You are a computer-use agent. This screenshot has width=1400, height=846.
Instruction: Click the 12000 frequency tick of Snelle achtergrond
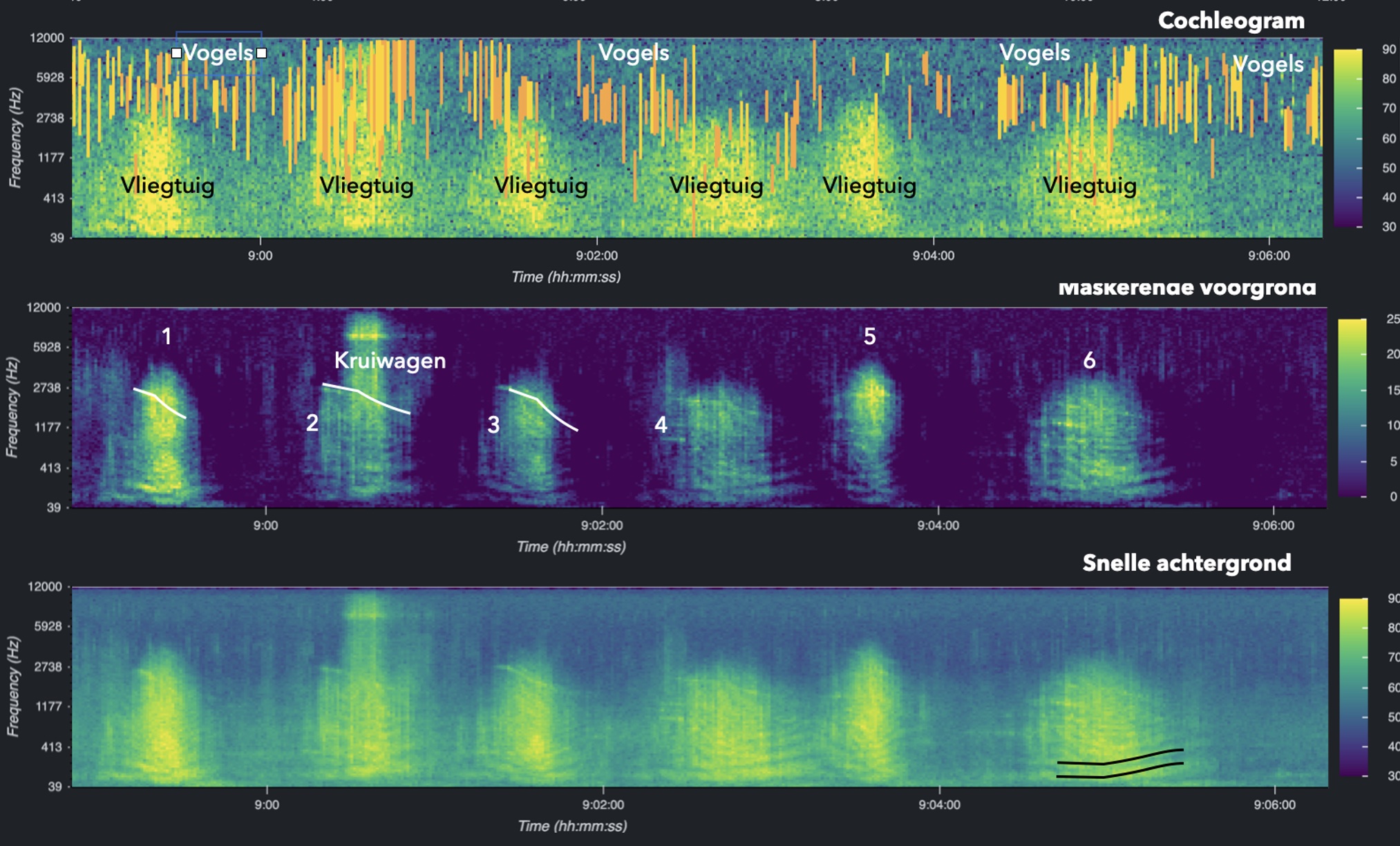pyautogui.click(x=45, y=587)
